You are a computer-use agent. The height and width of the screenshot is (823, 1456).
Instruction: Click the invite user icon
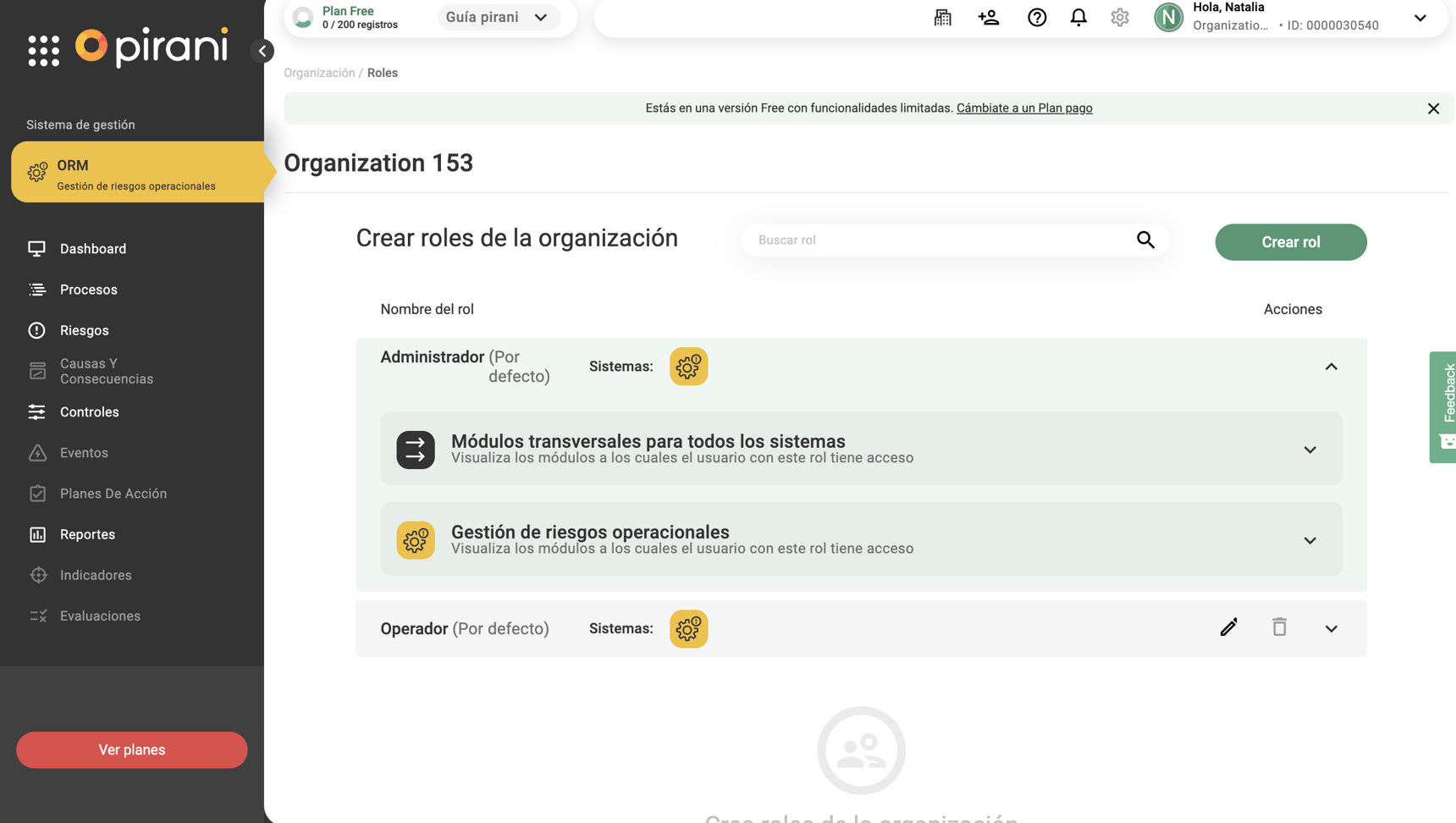point(989,17)
